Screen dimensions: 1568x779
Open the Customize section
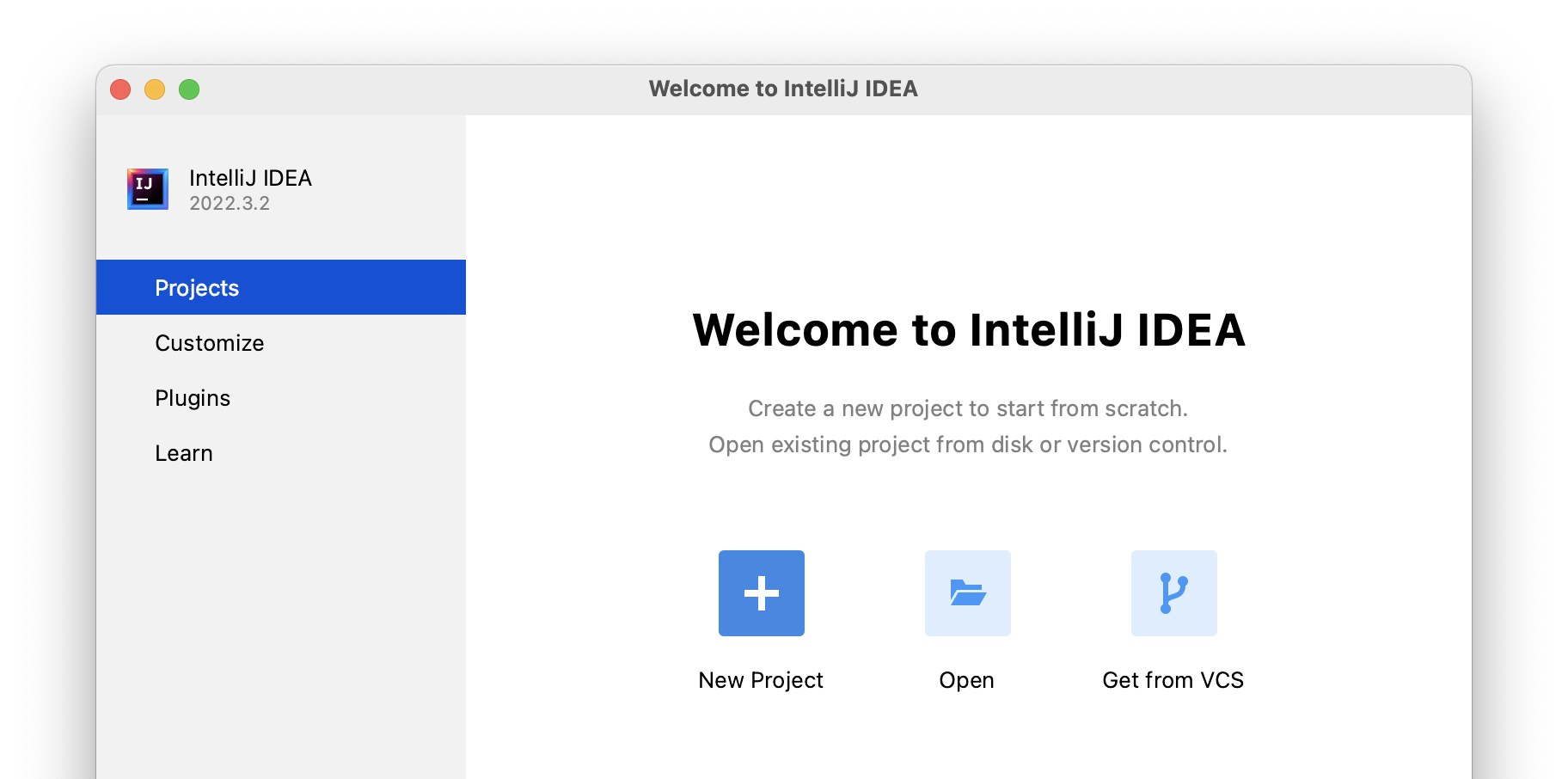(x=281, y=342)
